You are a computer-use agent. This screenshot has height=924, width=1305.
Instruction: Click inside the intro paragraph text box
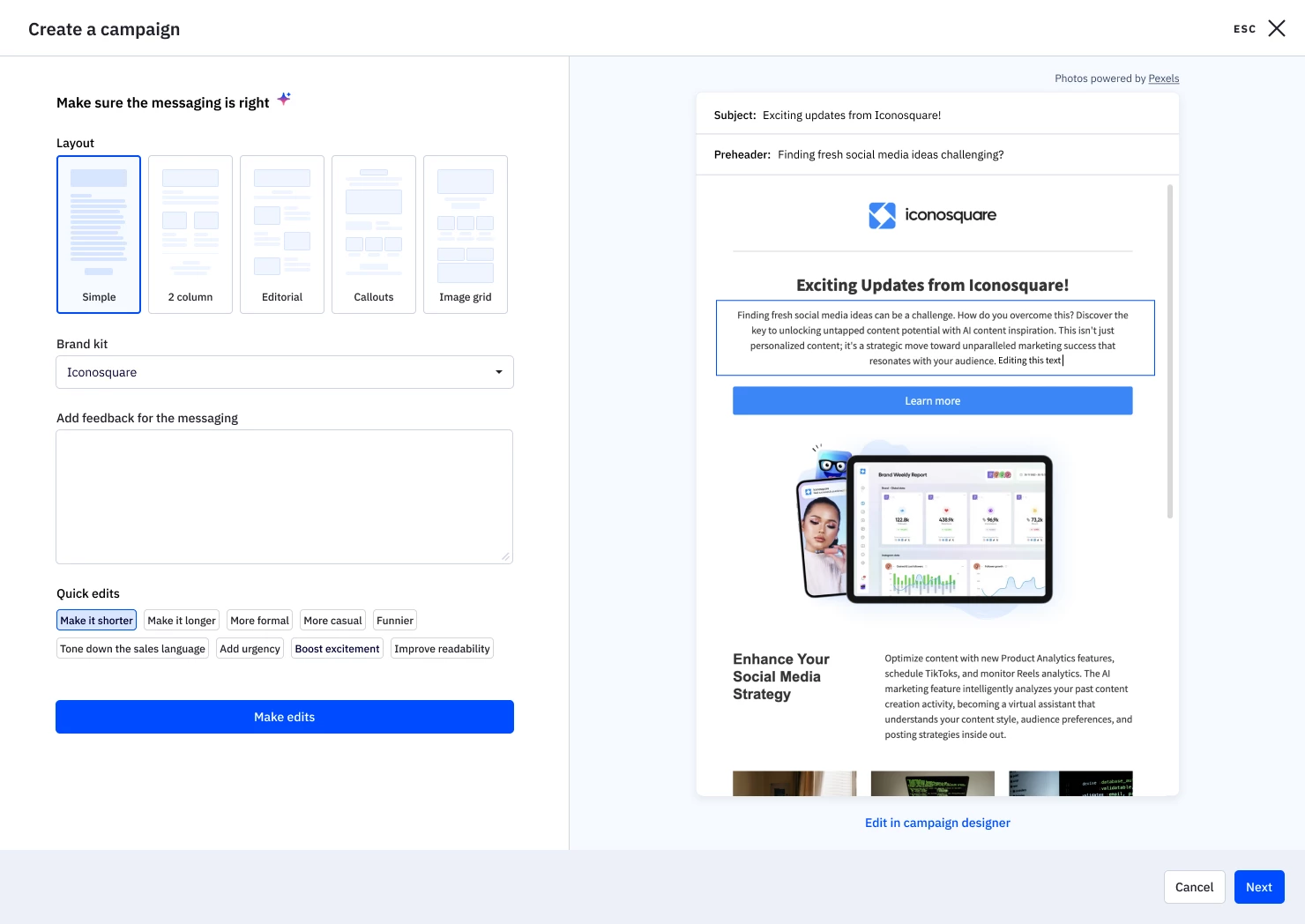click(x=935, y=338)
